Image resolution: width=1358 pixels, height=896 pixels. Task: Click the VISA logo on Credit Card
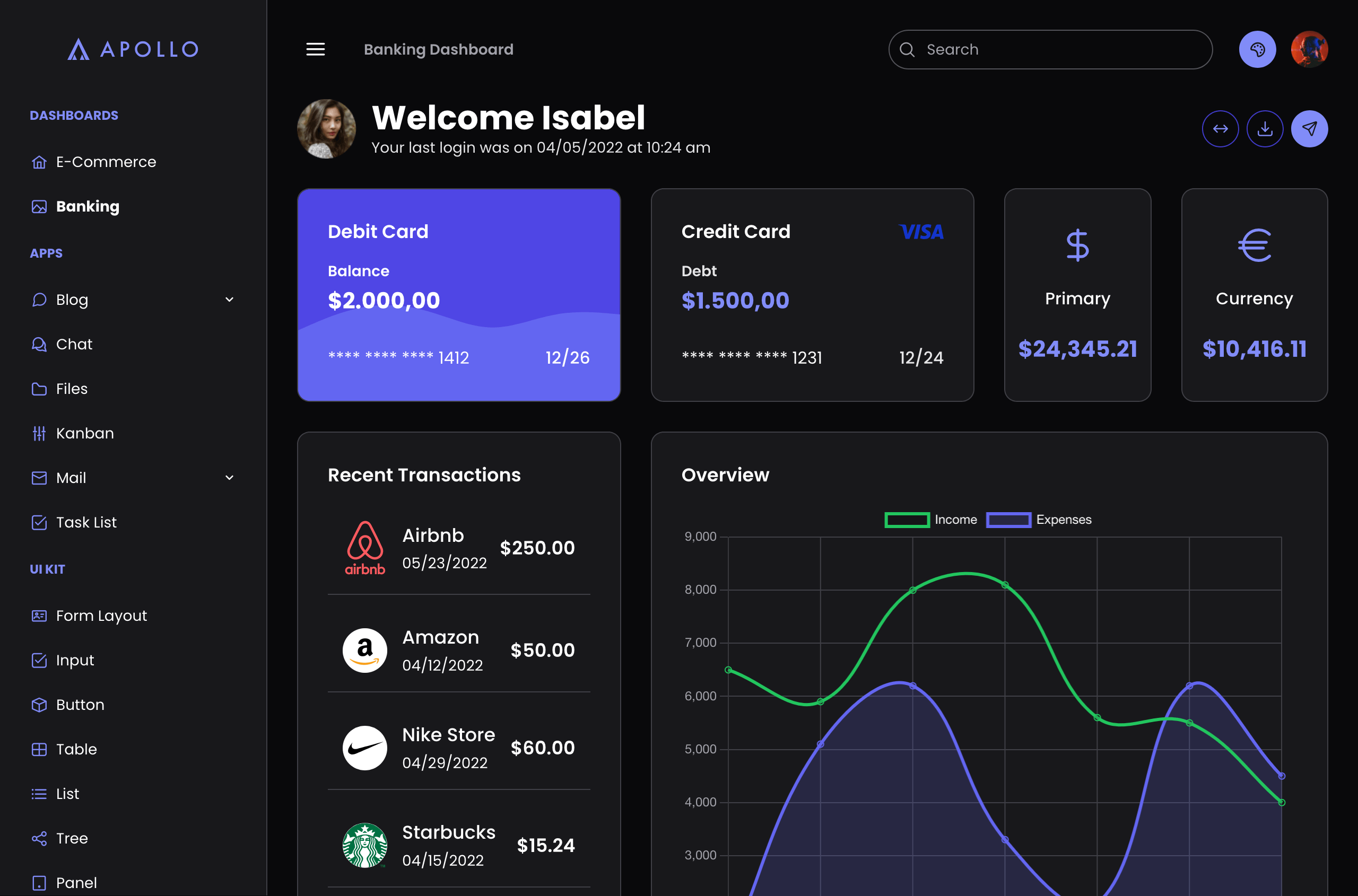(921, 232)
